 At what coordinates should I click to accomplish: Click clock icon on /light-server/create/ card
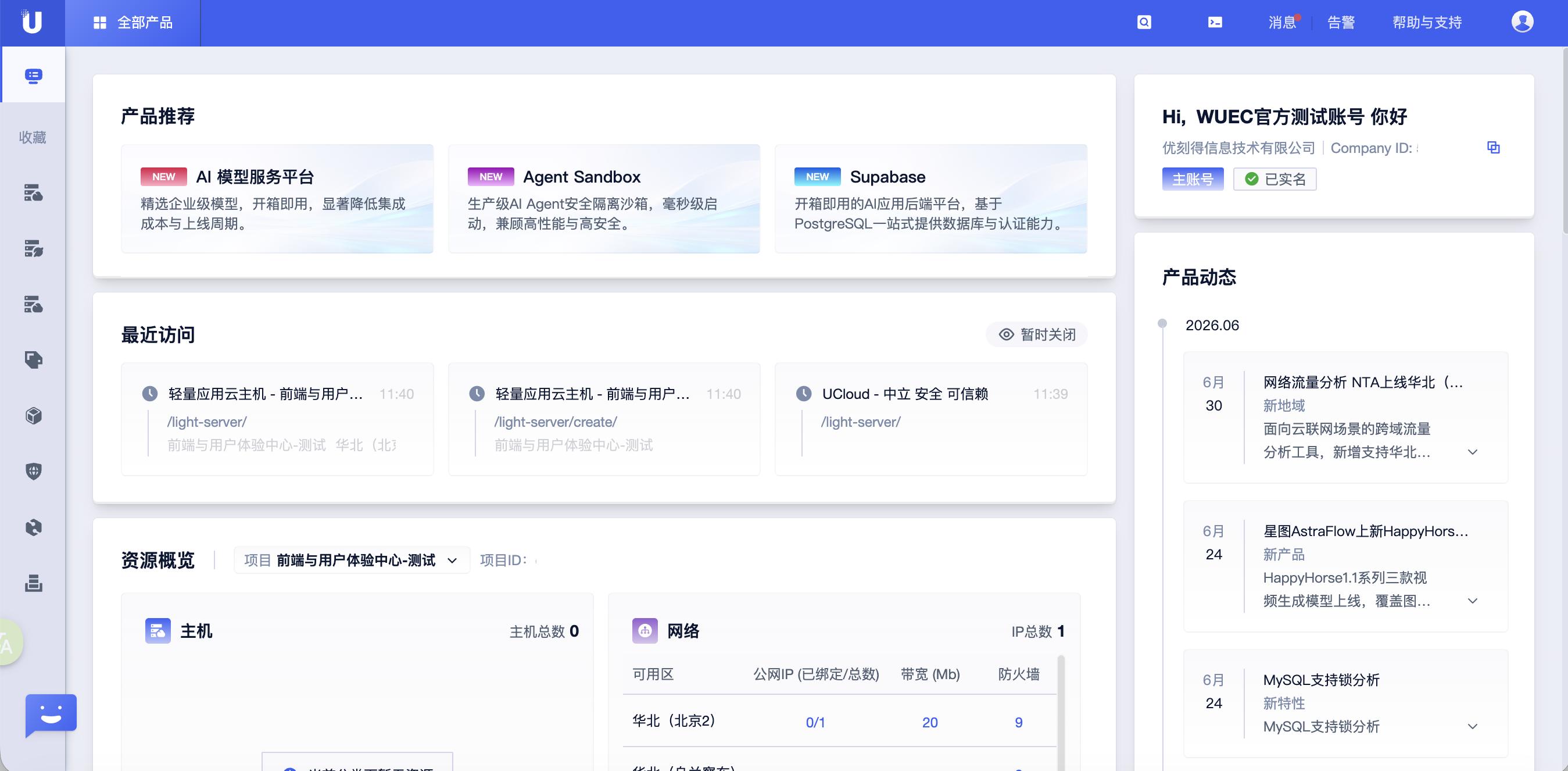click(x=477, y=394)
